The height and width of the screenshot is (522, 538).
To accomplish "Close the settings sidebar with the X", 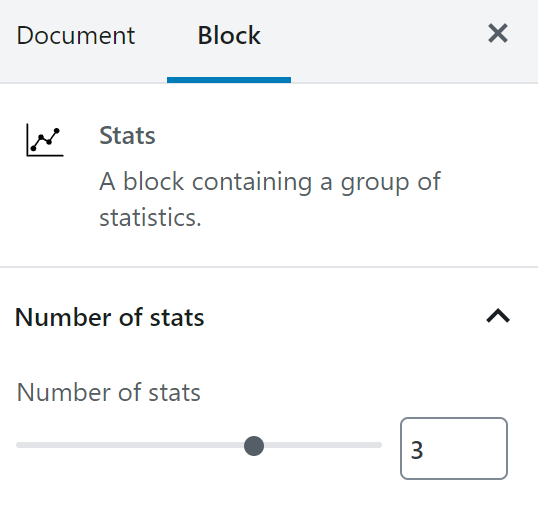I will tap(498, 34).
